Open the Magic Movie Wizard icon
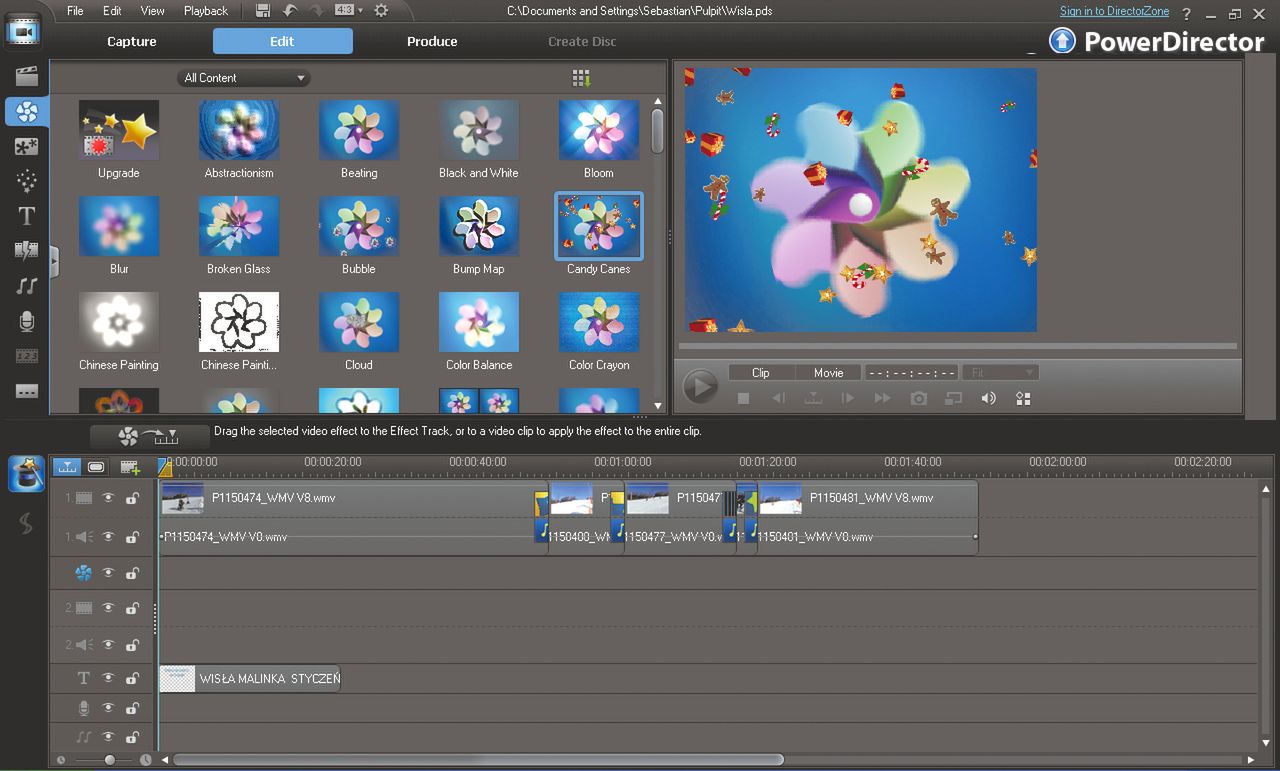Screen dimensions: 1280x771 click(x=26, y=473)
